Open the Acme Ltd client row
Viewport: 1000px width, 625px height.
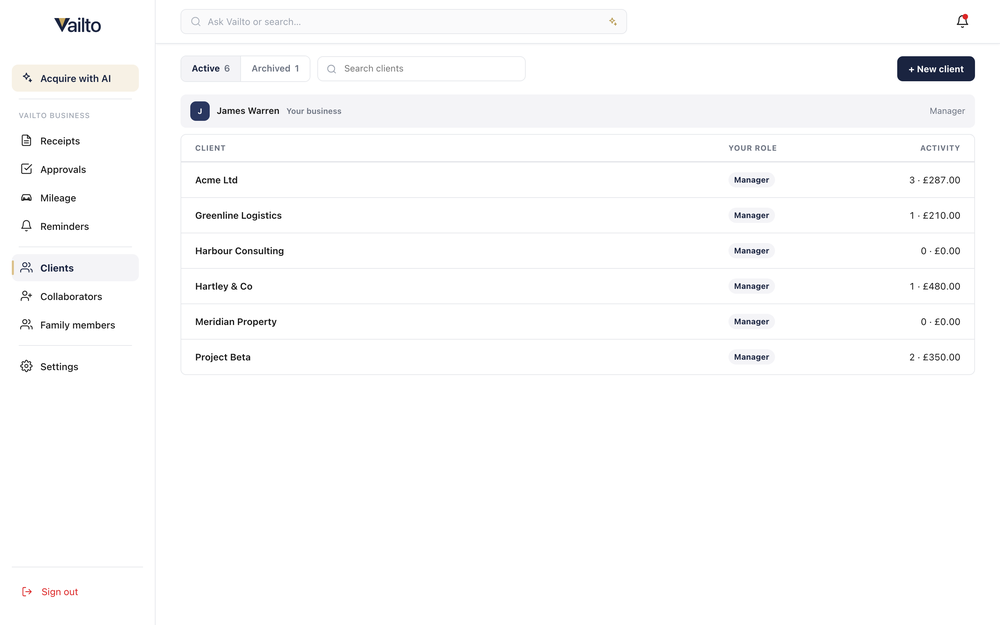[577, 180]
